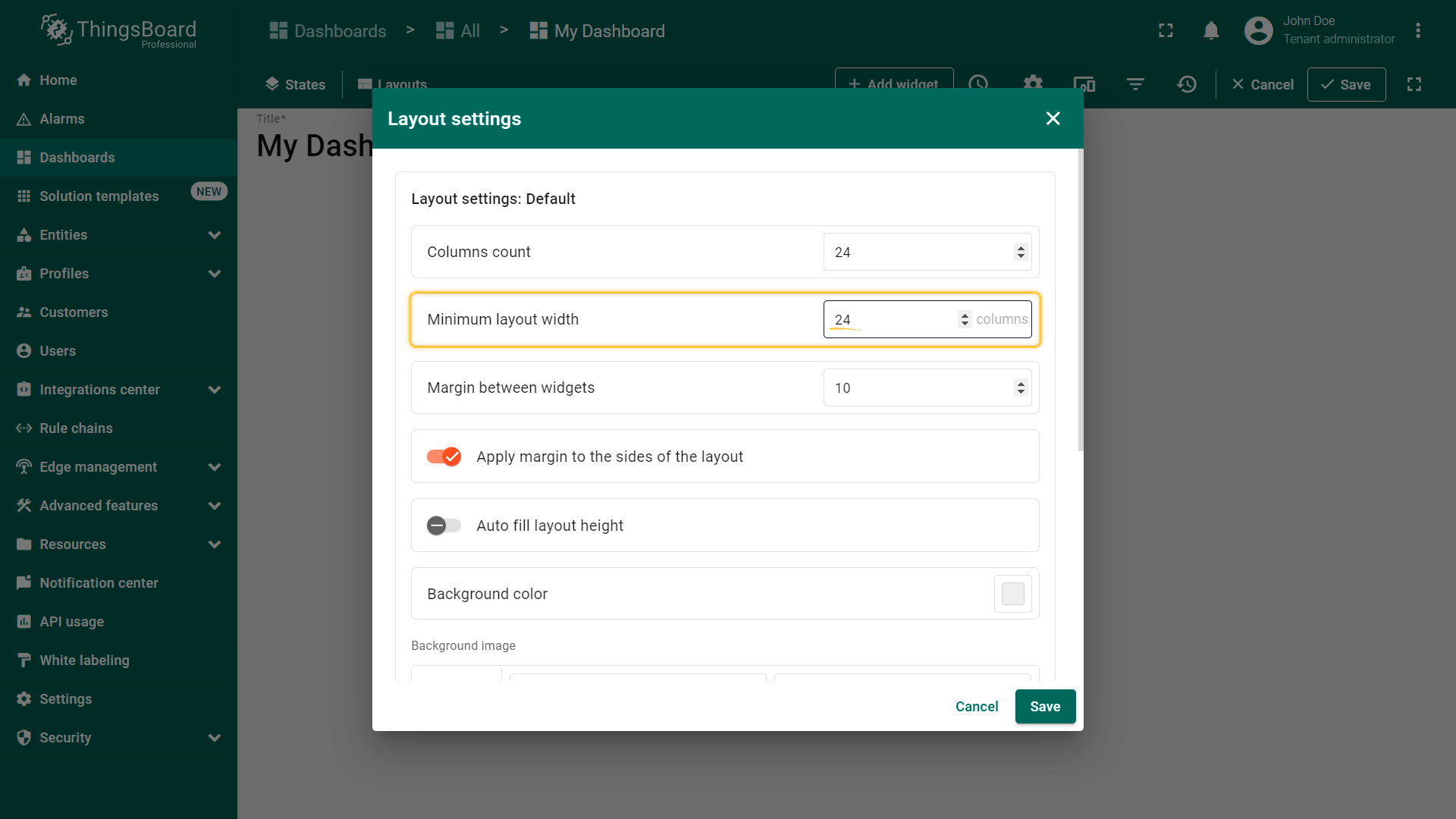Open the Alarms menu item
This screenshot has height=819, width=1456.
click(62, 119)
